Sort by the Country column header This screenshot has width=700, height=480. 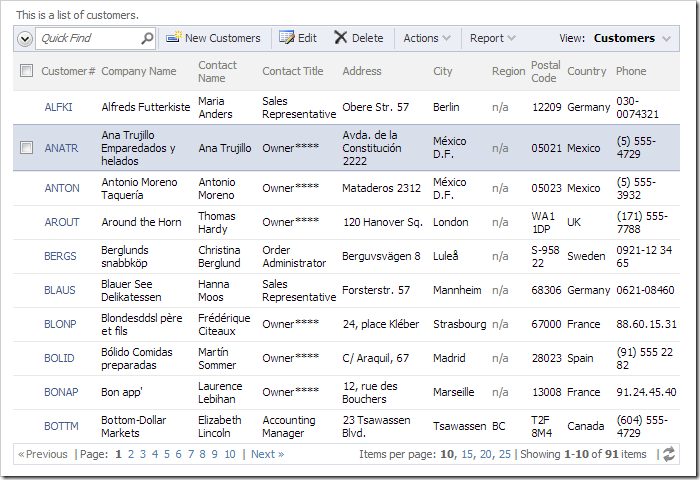587,71
